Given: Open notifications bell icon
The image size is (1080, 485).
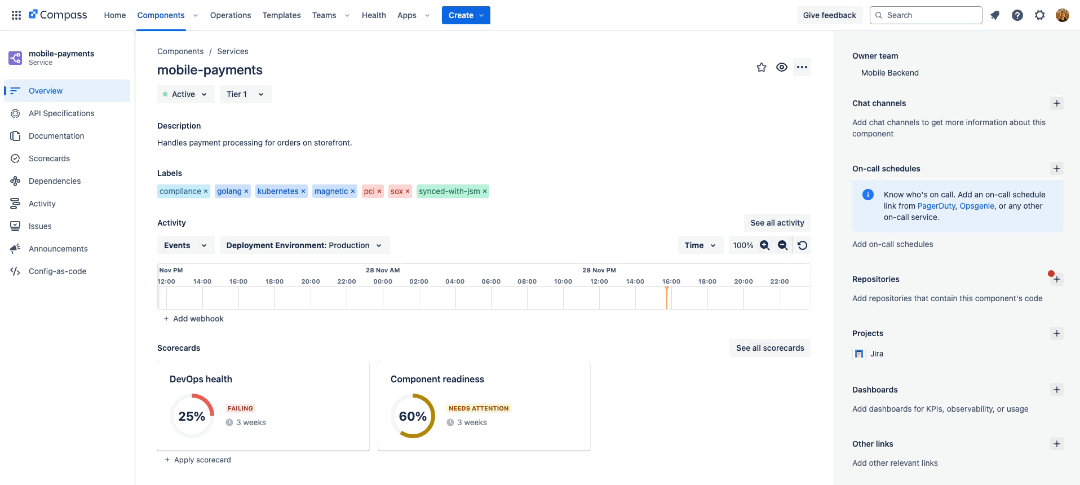Looking at the screenshot, I should click(995, 15).
